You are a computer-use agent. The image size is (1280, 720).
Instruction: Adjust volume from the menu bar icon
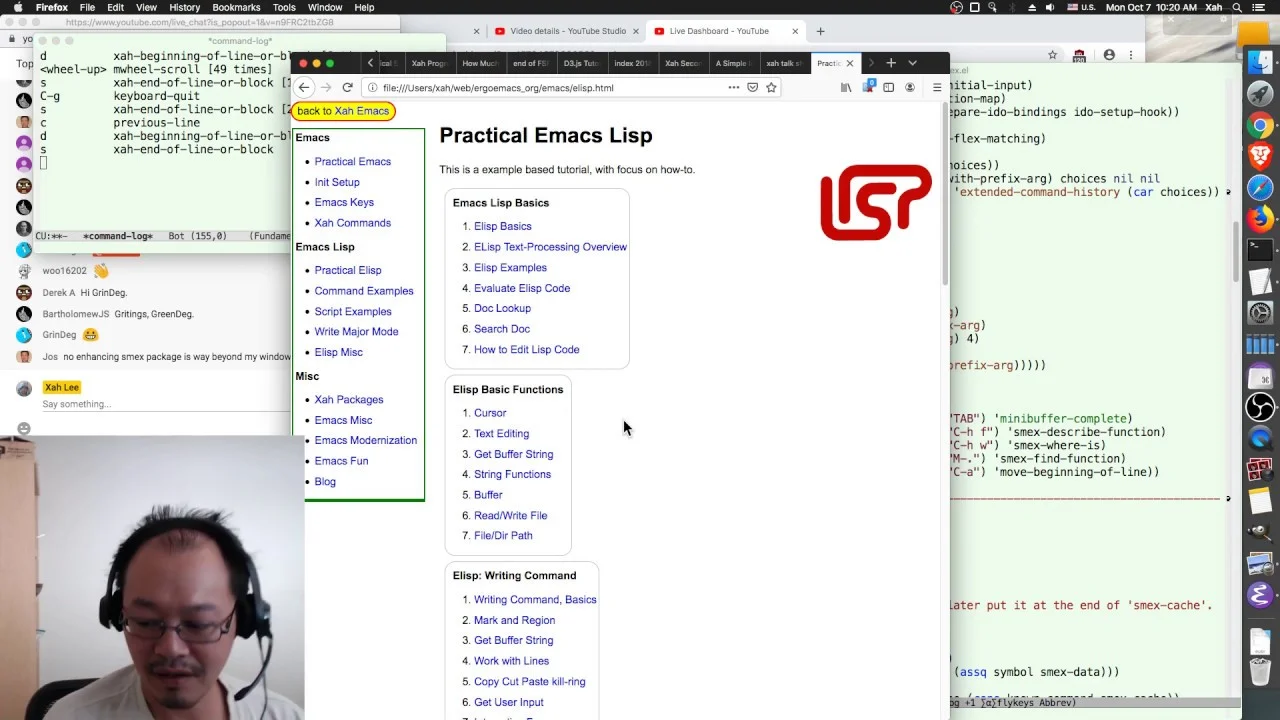coord(1049,8)
